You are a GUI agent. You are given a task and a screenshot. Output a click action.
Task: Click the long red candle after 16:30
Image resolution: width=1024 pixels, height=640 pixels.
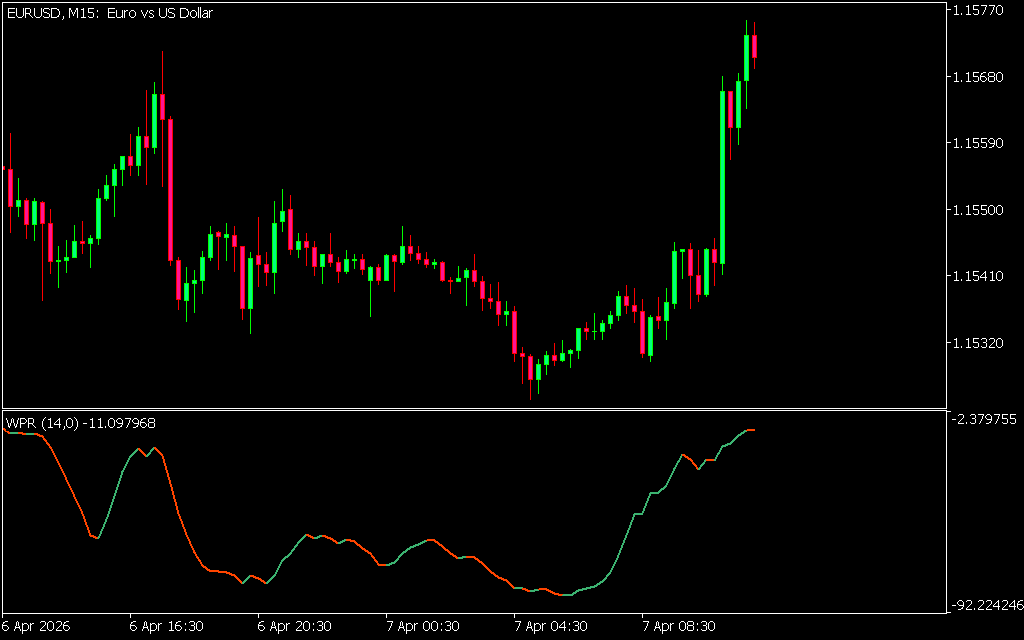pyautogui.click(x=171, y=190)
